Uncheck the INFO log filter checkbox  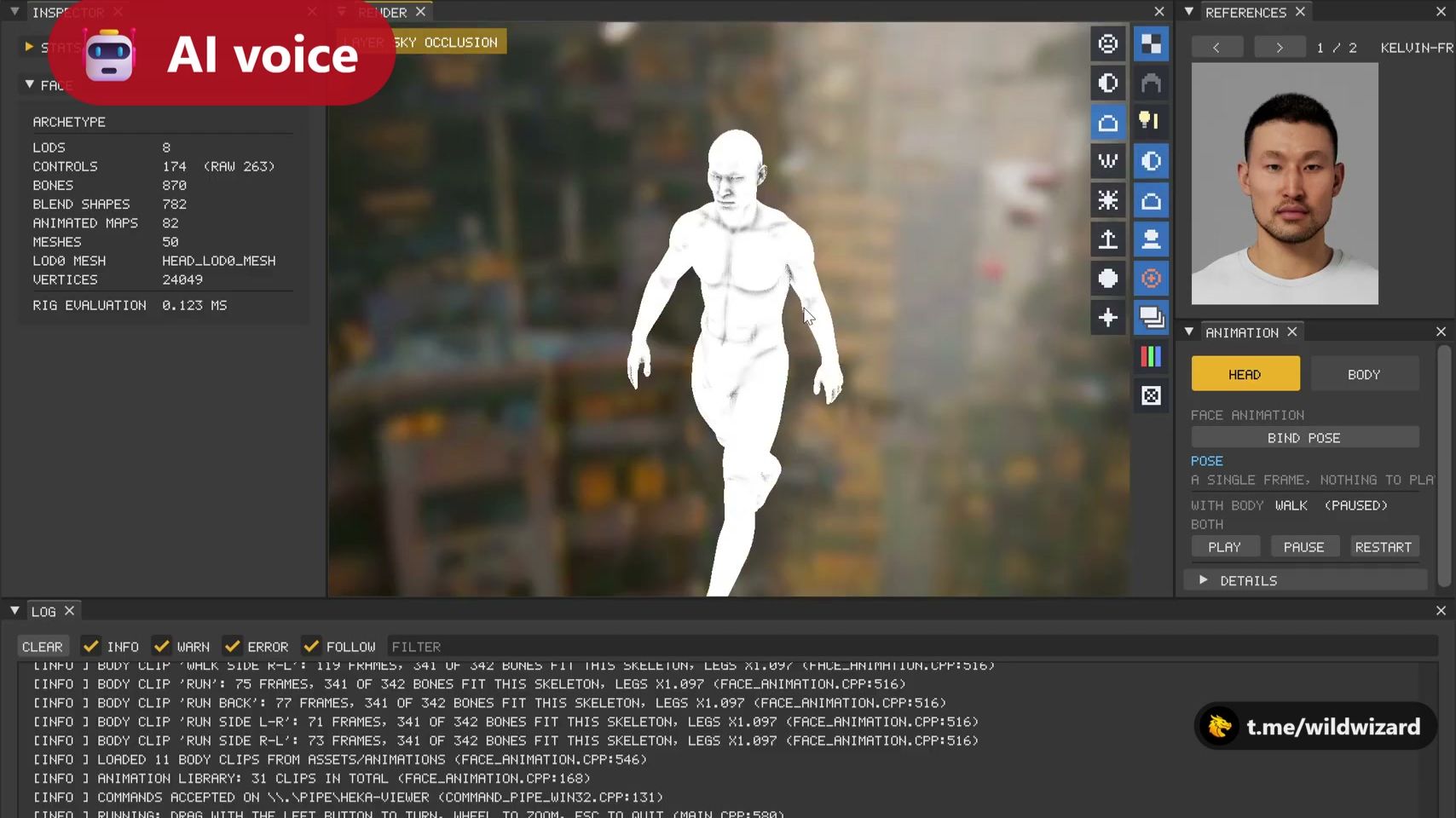(x=91, y=646)
